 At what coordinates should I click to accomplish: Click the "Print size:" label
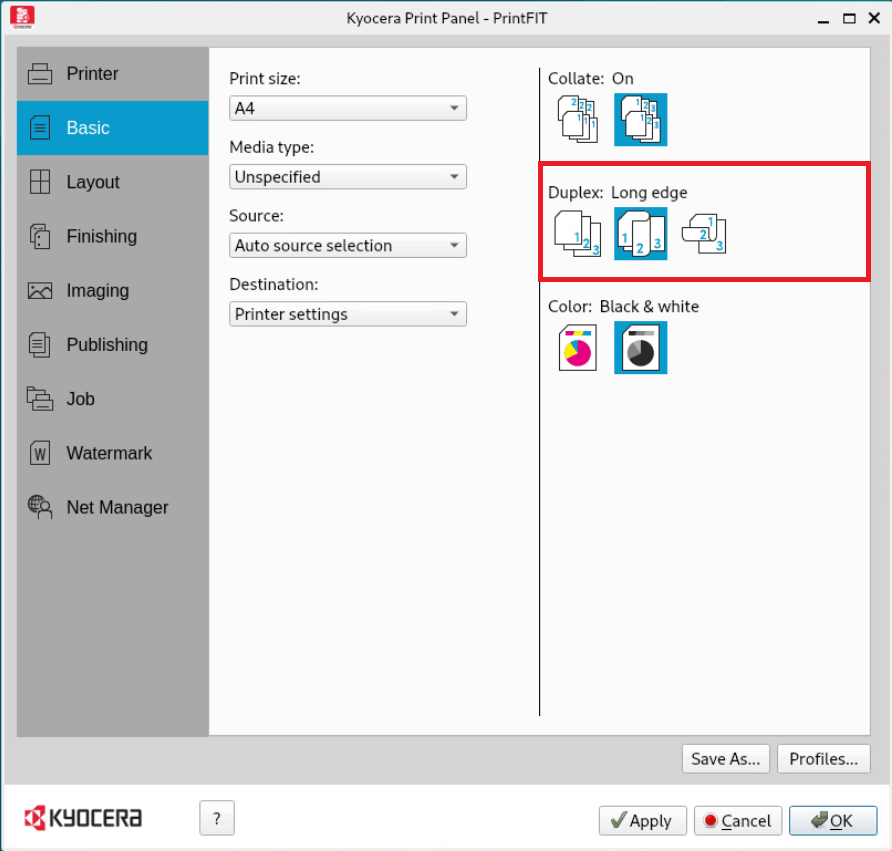tap(265, 79)
